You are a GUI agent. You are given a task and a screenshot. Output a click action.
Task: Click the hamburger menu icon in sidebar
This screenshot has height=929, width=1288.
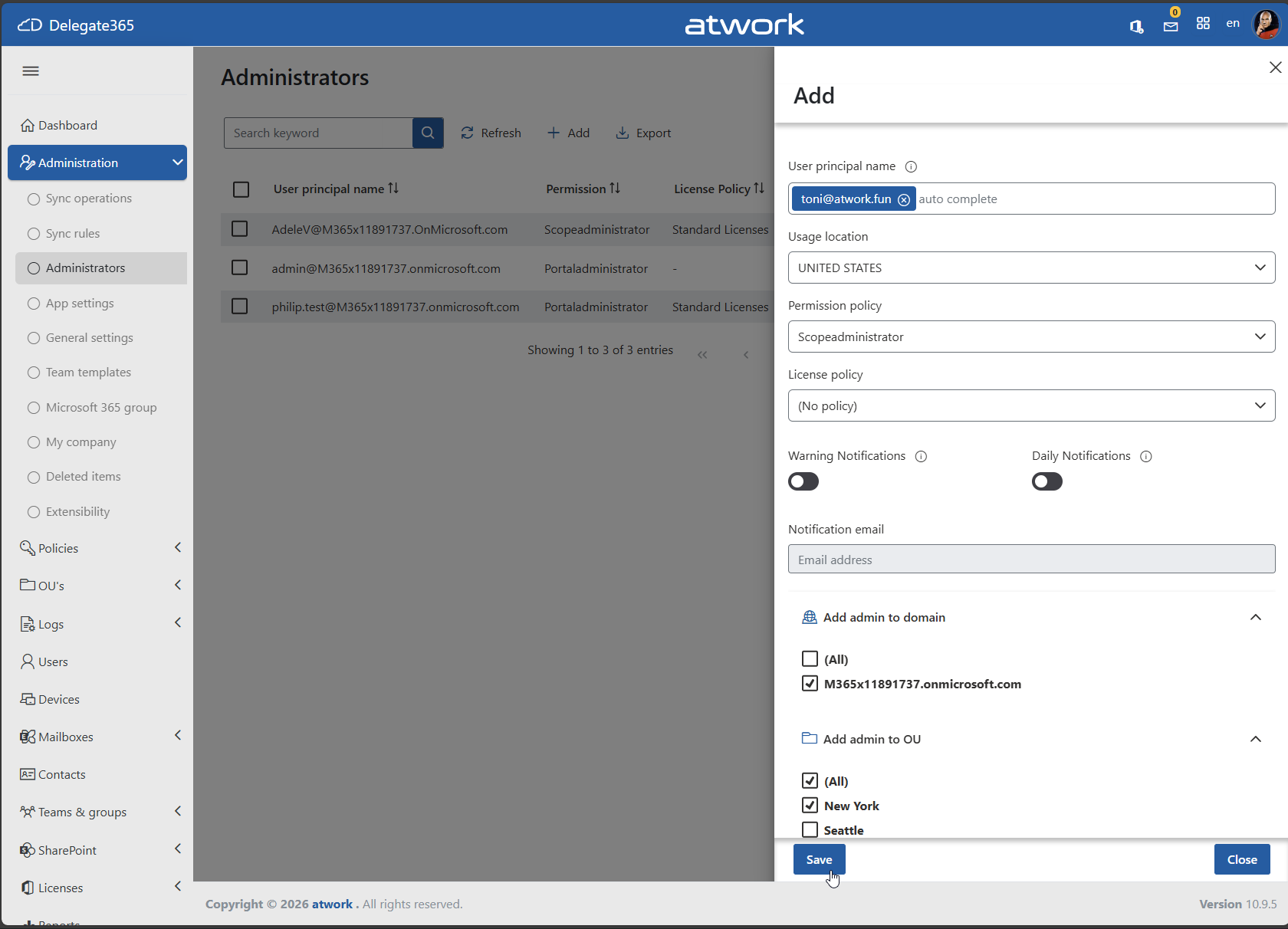[31, 71]
